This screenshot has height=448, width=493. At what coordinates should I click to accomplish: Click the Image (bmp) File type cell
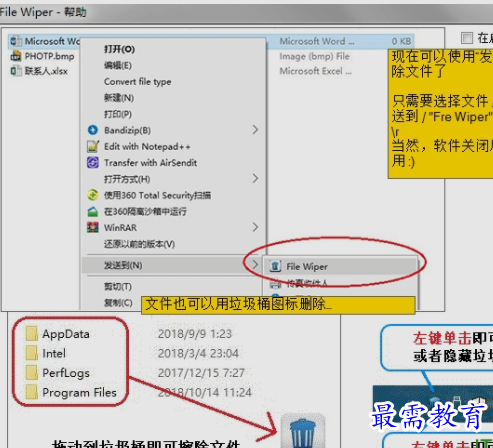point(314,56)
